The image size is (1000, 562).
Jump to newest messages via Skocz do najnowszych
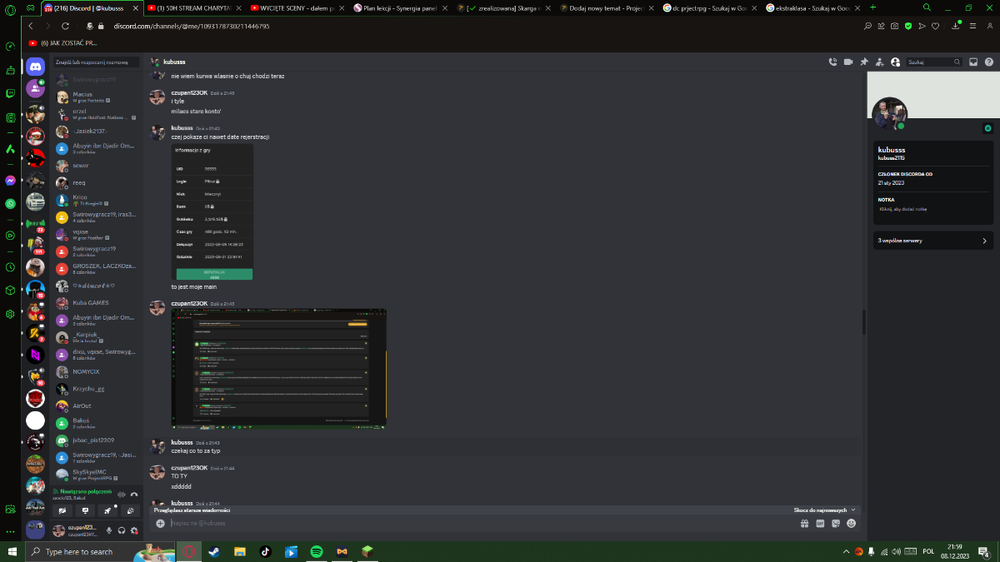pos(824,510)
